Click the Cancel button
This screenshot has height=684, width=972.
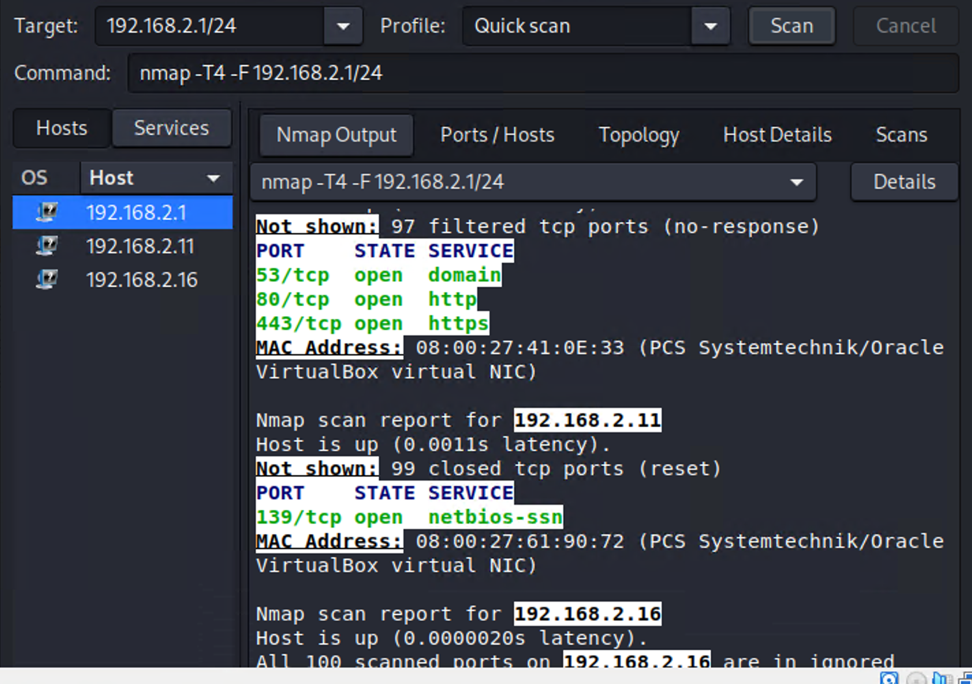coord(906,26)
